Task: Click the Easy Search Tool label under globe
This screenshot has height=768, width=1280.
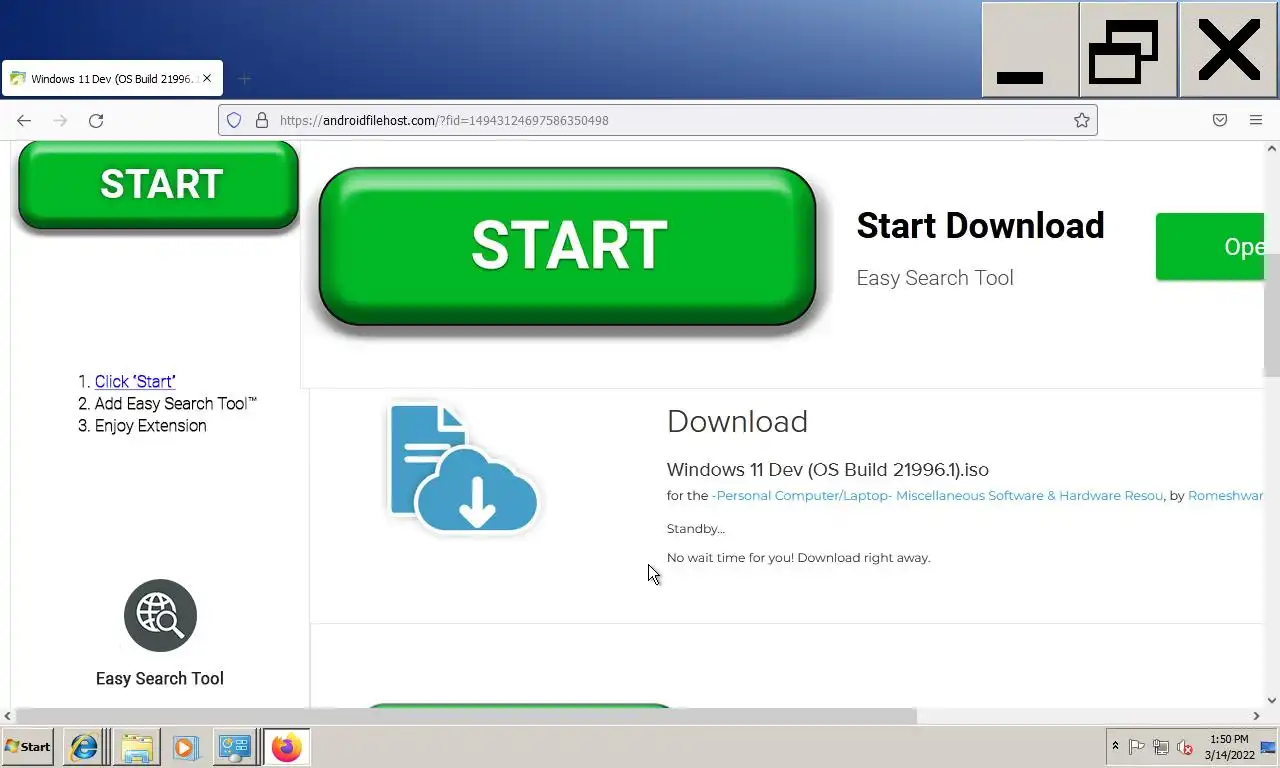Action: tap(160, 678)
